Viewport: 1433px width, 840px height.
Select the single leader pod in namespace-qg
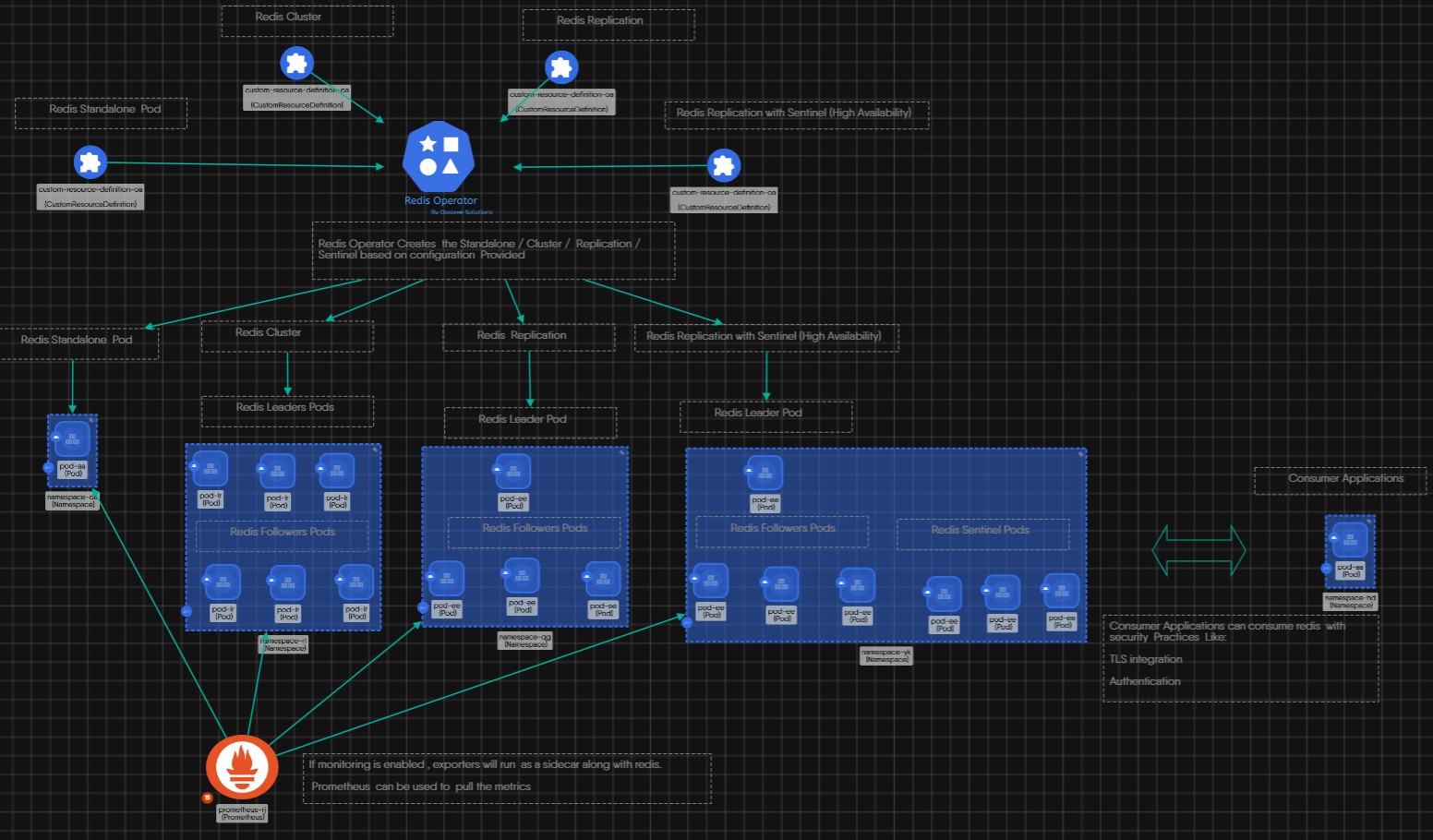[513, 472]
